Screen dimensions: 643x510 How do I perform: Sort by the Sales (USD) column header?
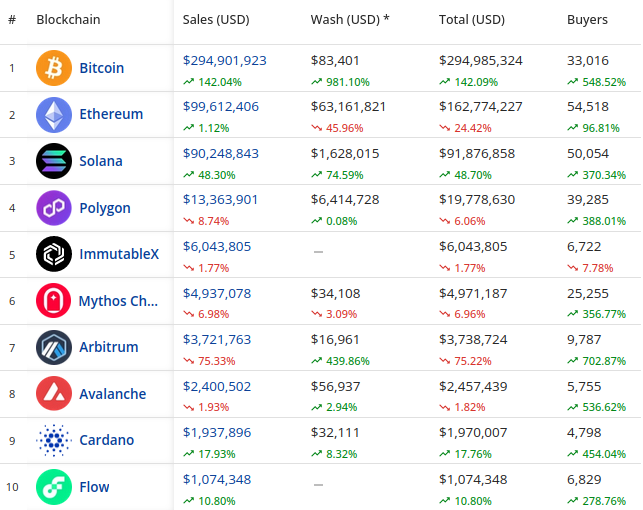[216, 20]
